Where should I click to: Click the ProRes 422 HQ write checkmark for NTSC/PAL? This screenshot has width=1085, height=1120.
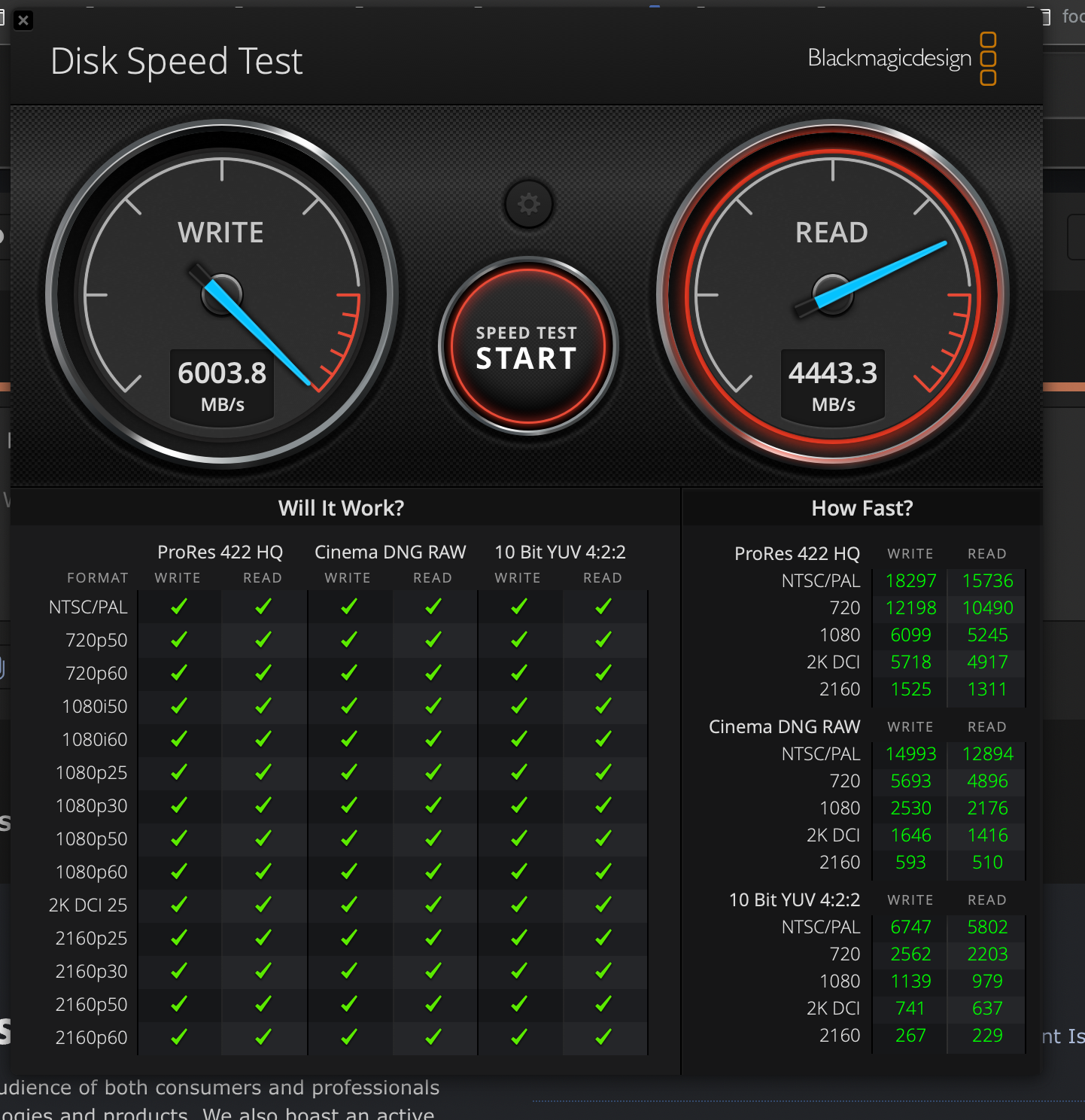[x=178, y=607]
